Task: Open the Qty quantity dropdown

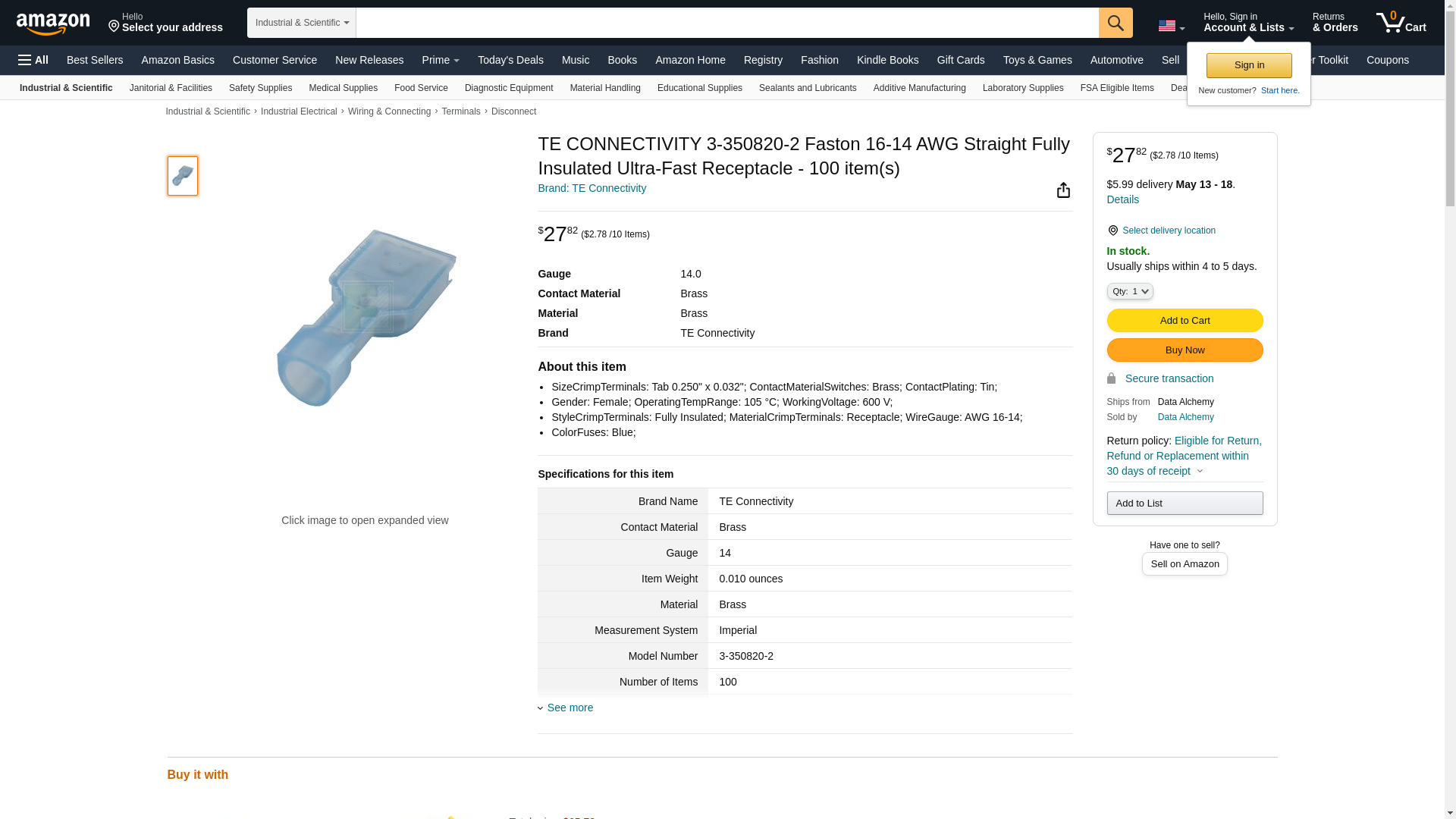Action: pyautogui.click(x=1129, y=291)
